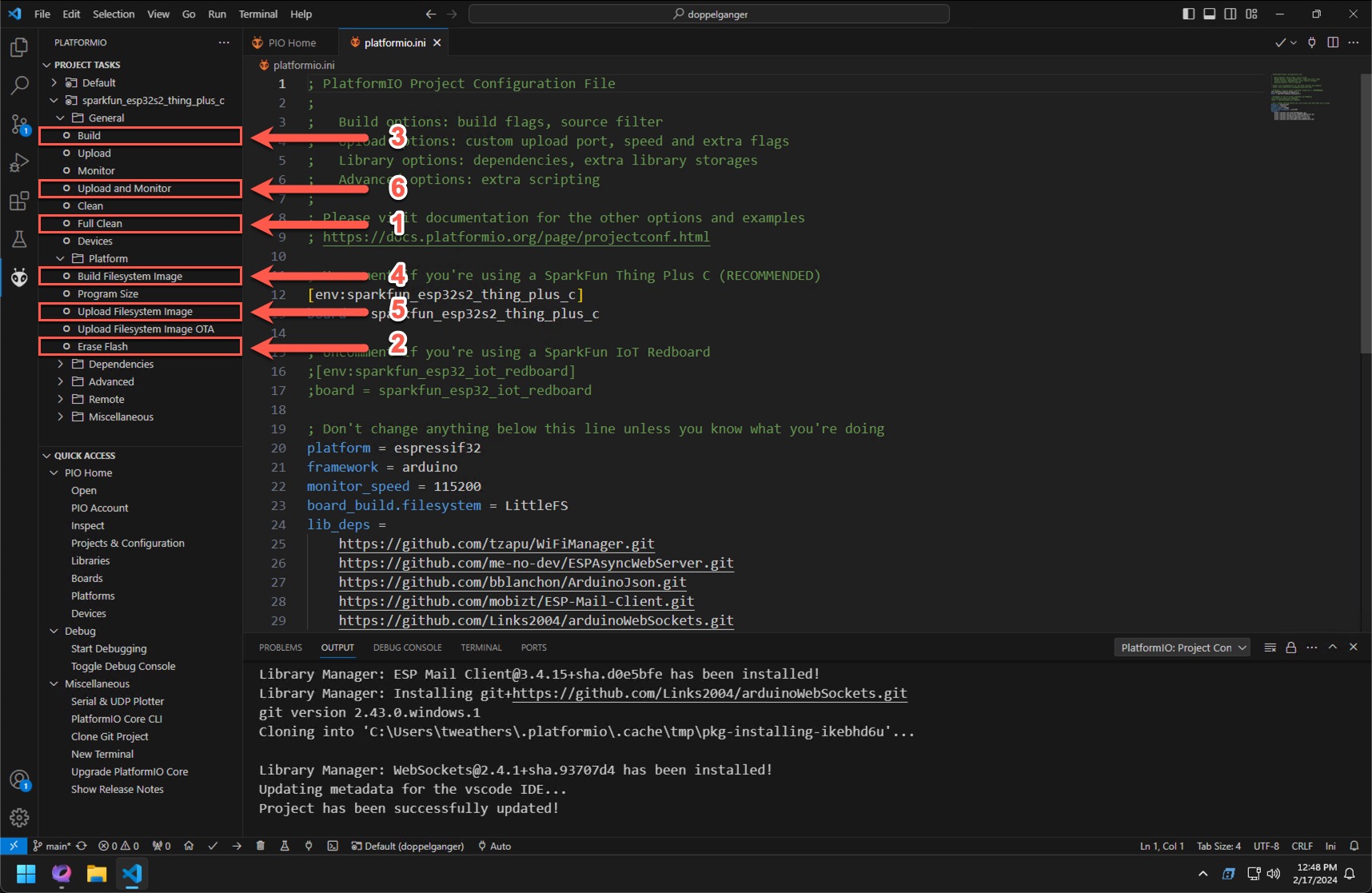Click taskbar volume icon

click(1274, 873)
